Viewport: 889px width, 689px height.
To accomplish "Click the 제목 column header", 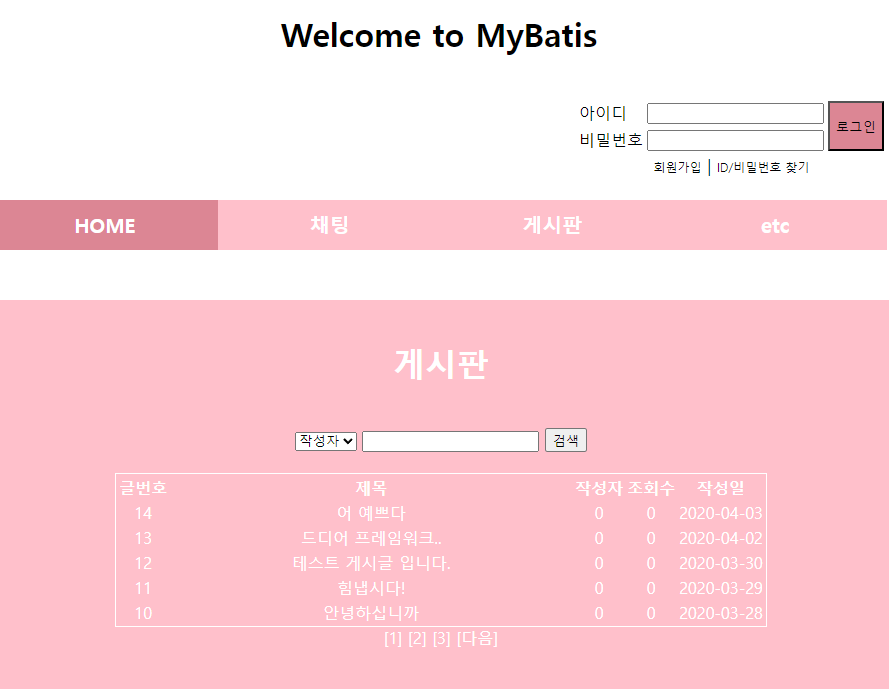I will click(371, 488).
